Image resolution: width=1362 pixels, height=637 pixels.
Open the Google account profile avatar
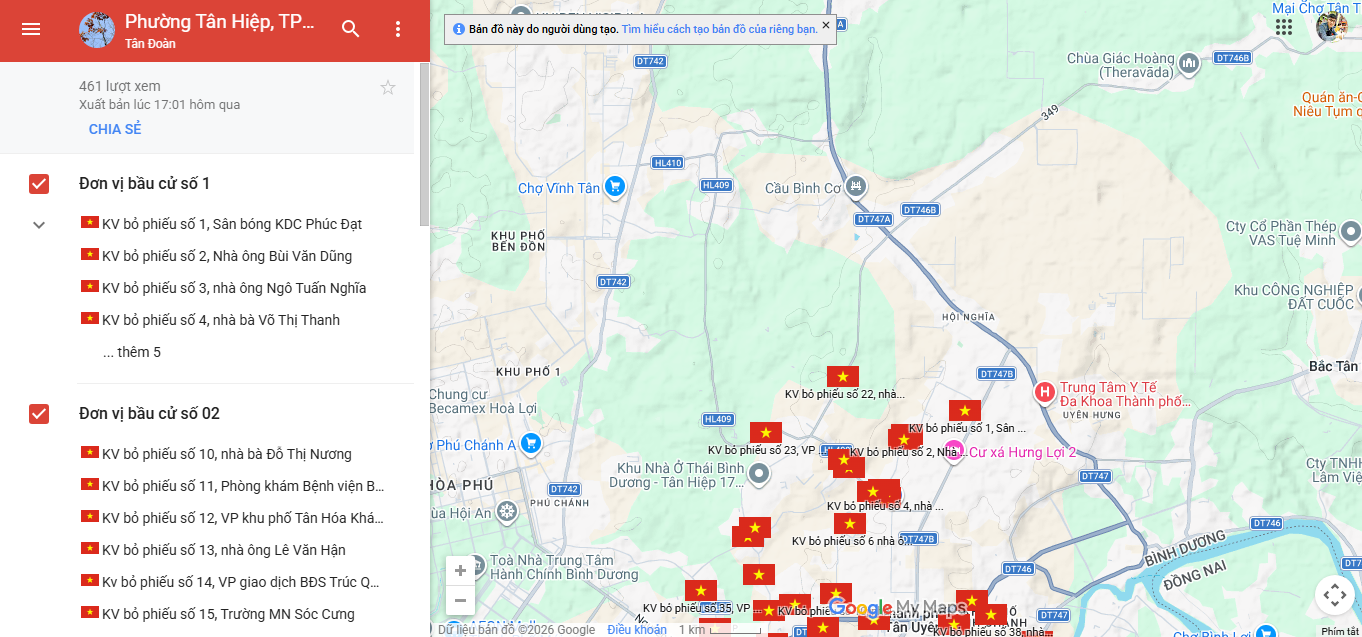pyautogui.click(x=1332, y=27)
